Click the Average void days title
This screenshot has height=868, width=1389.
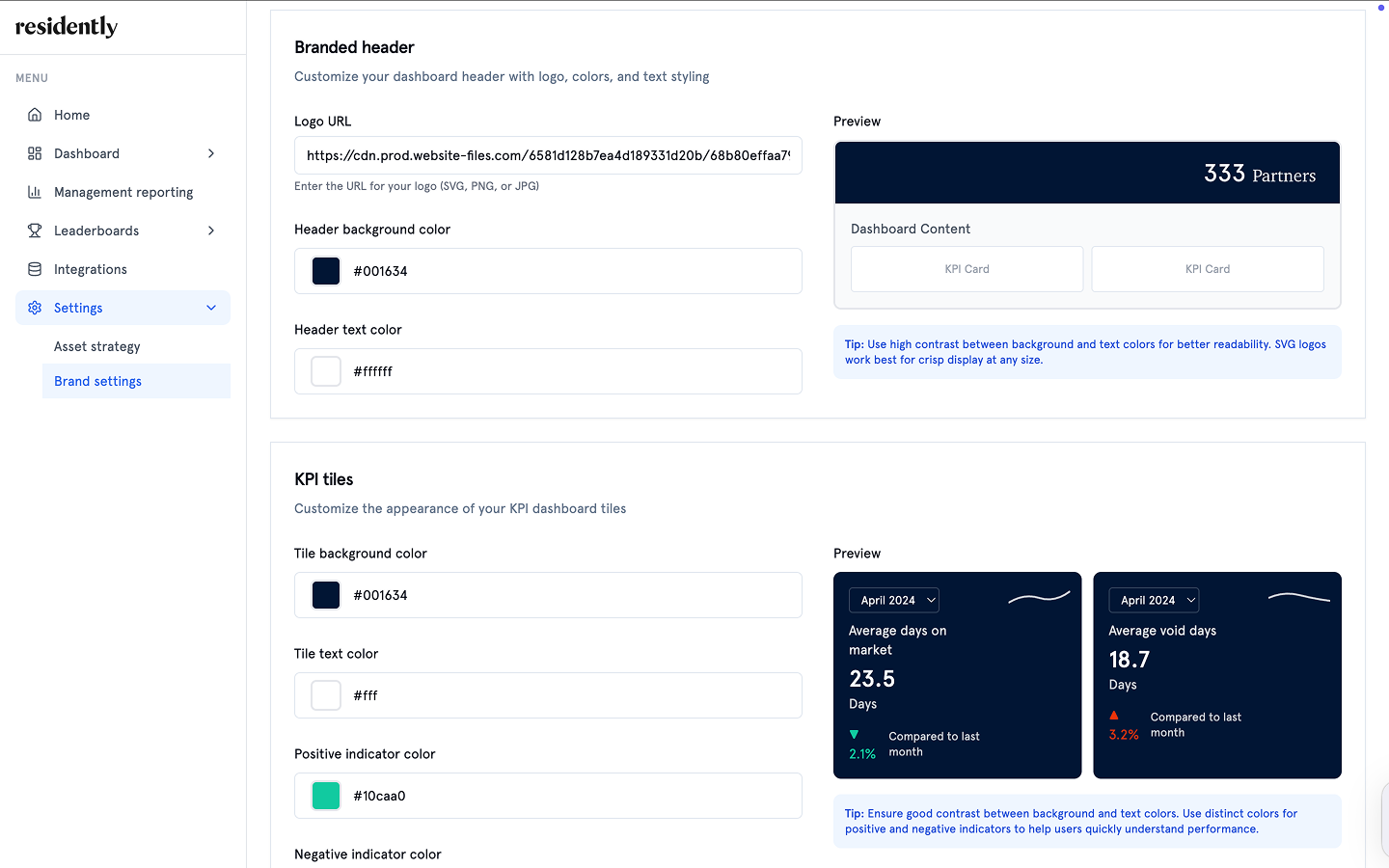click(x=1162, y=631)
